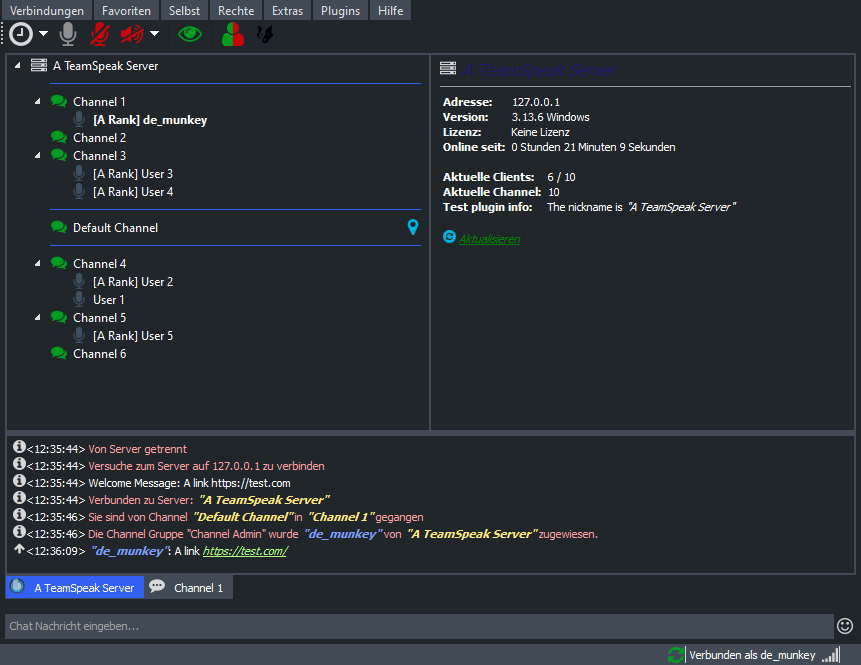This screenshot has width=861, height=665.
Task: Click the Channel 4 speech bubble icon
Action: click(x=59, y=264)
